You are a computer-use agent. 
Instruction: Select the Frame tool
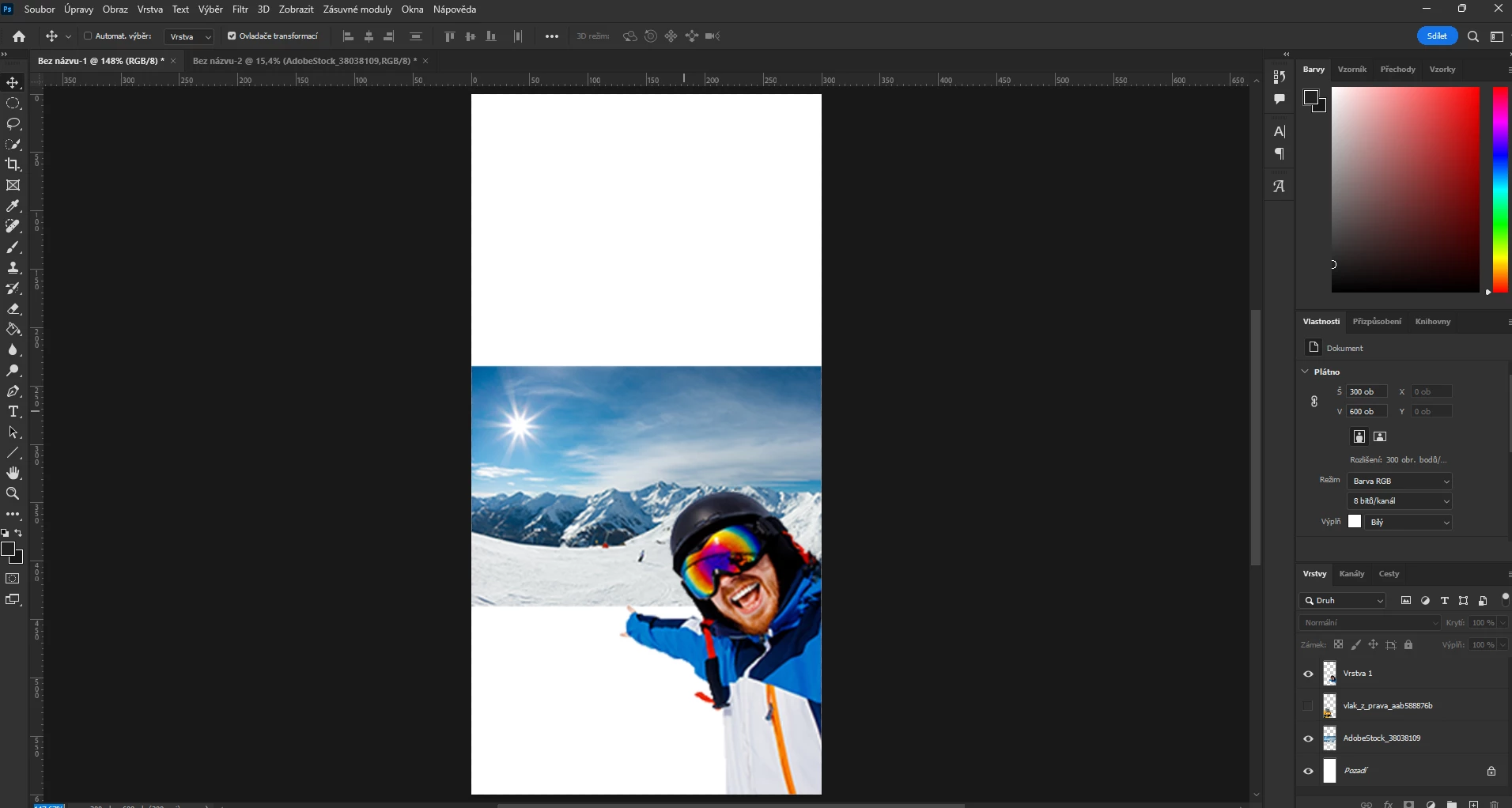[x=13, y=185]
